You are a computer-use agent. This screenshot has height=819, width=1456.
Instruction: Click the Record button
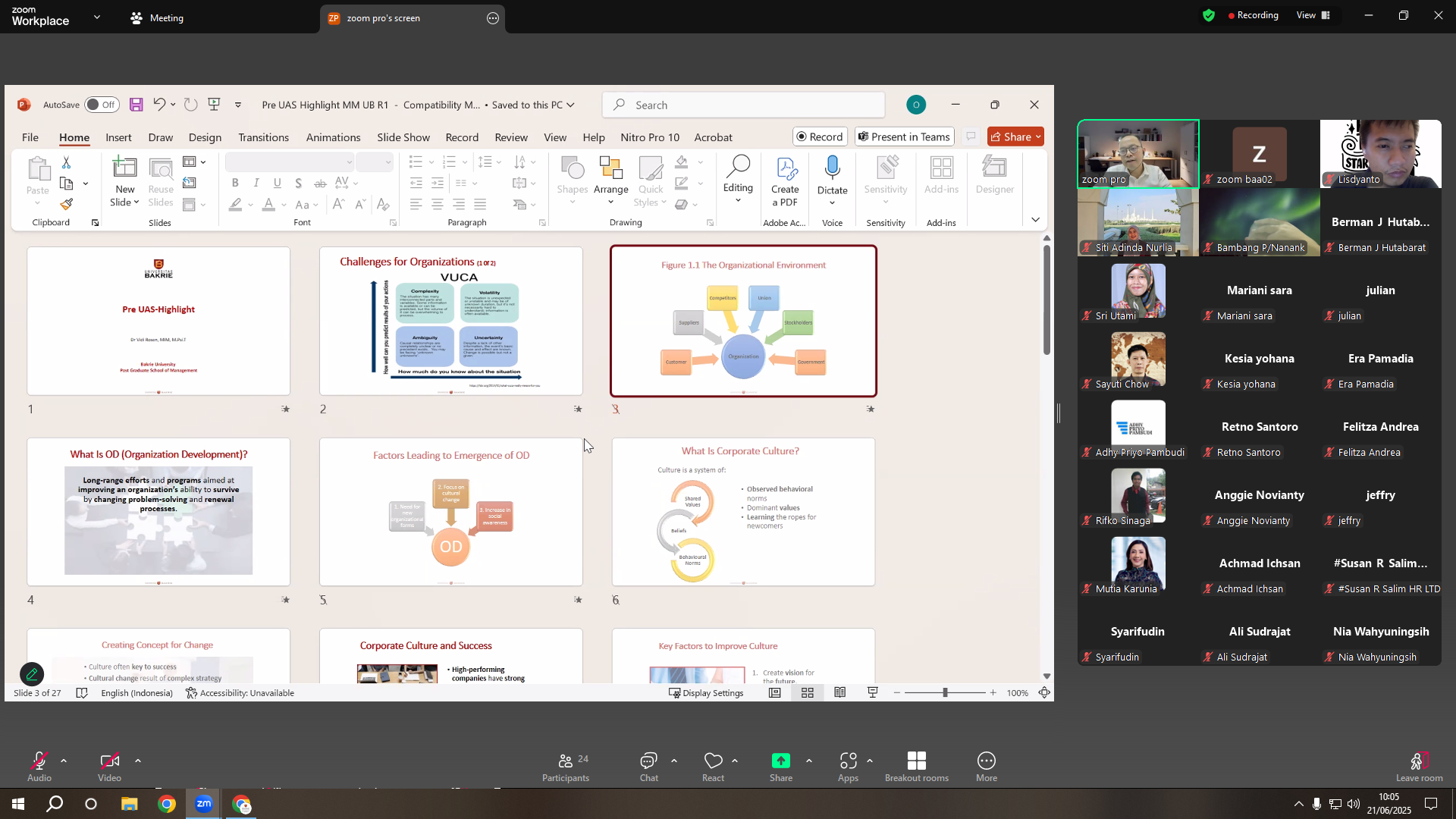click(820, 136)
